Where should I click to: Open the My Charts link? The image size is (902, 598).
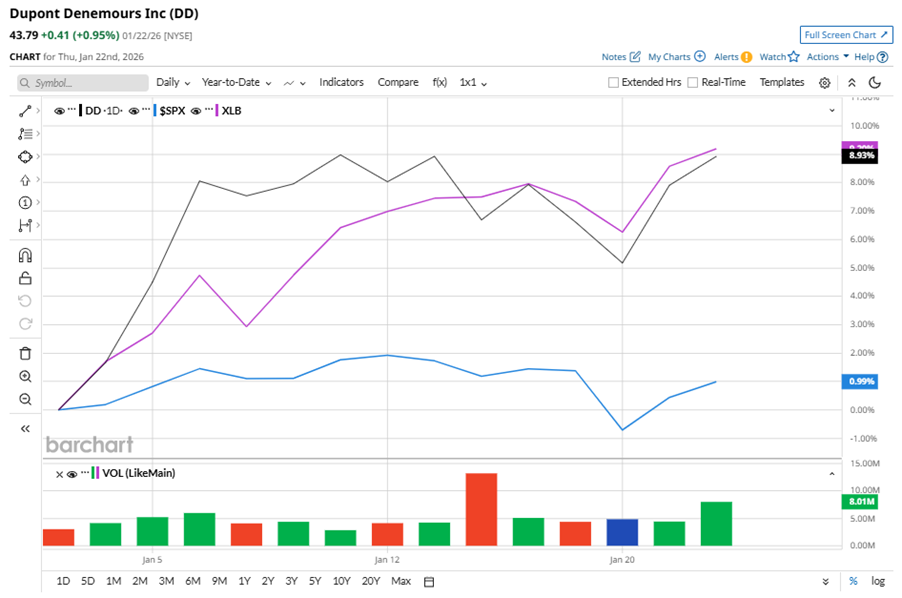point(676,56)
